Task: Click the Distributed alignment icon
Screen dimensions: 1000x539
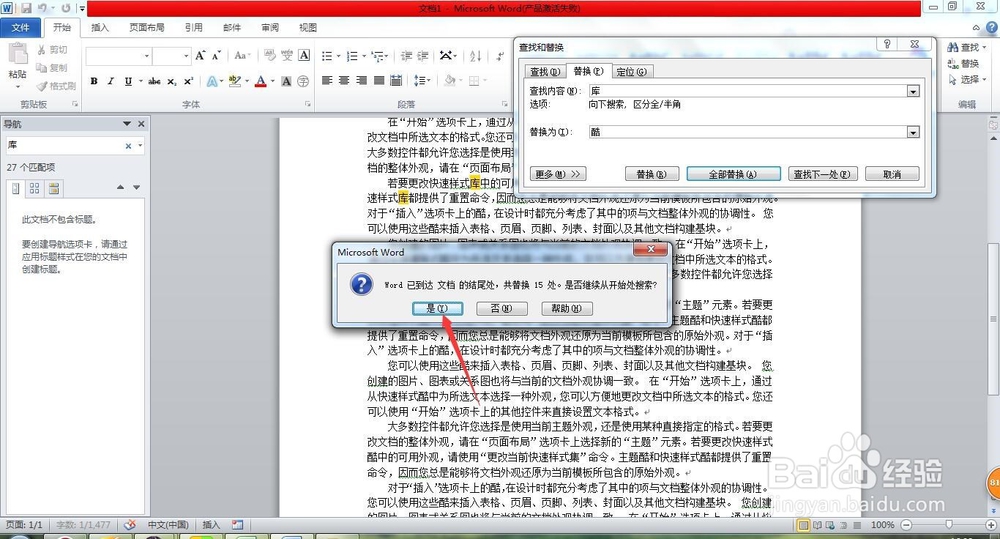Action: click(x=396, y=80)
